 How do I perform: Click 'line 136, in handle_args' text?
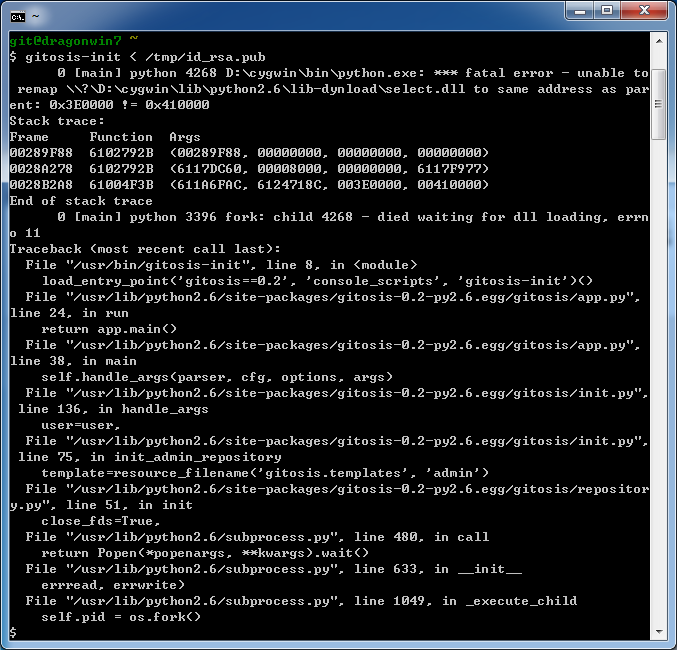(x=113, y=409)
